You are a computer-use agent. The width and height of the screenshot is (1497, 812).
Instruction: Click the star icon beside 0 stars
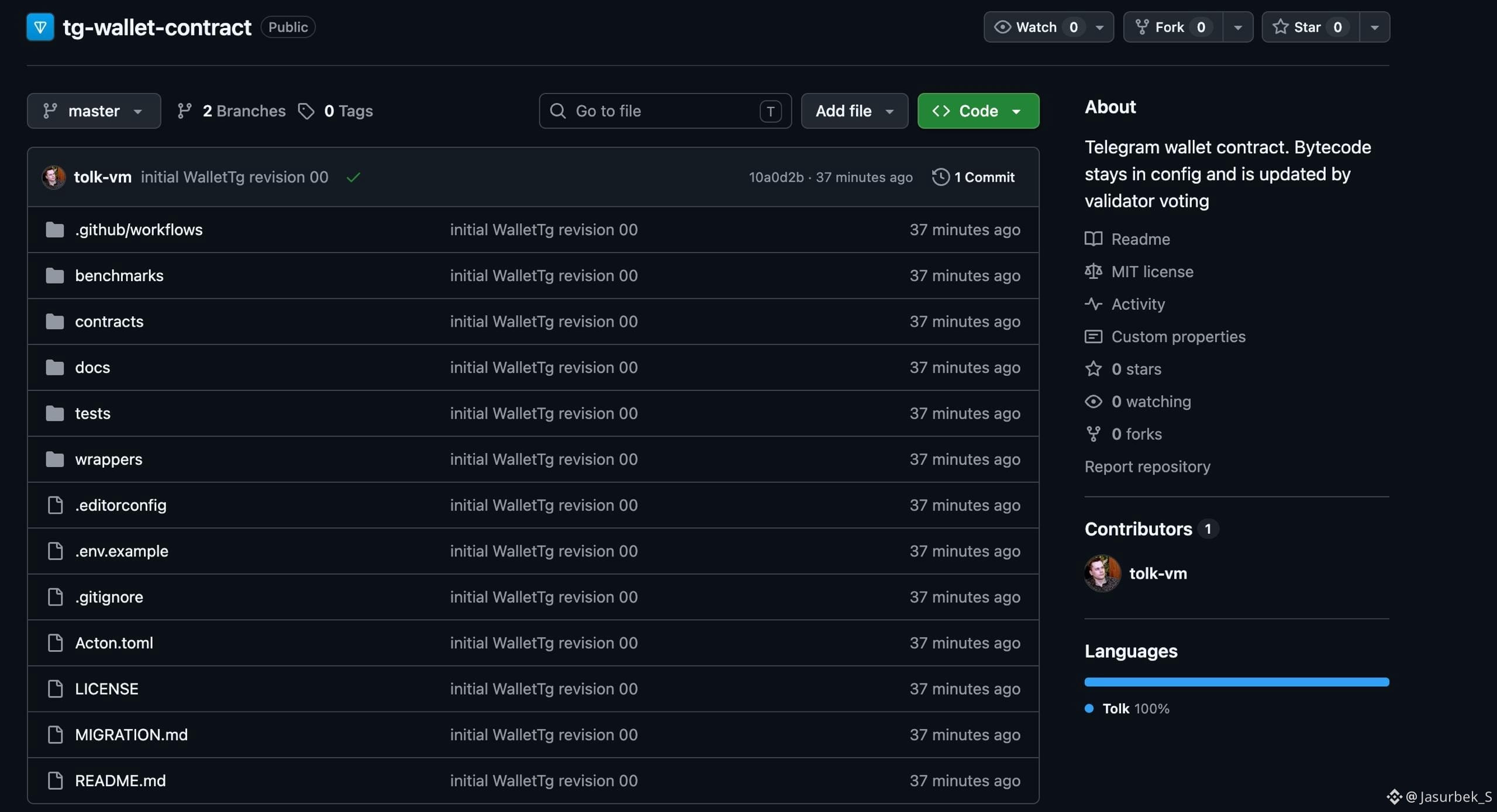[x=1094, y=369]
